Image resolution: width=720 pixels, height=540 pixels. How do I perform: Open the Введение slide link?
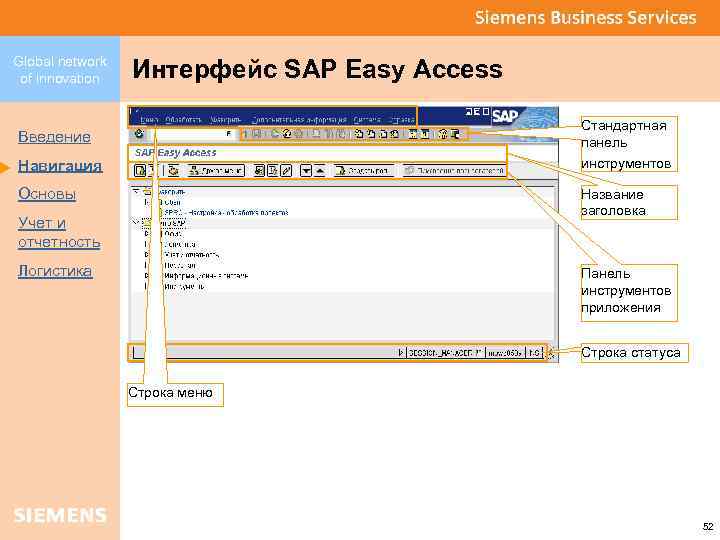coord(54,137)
